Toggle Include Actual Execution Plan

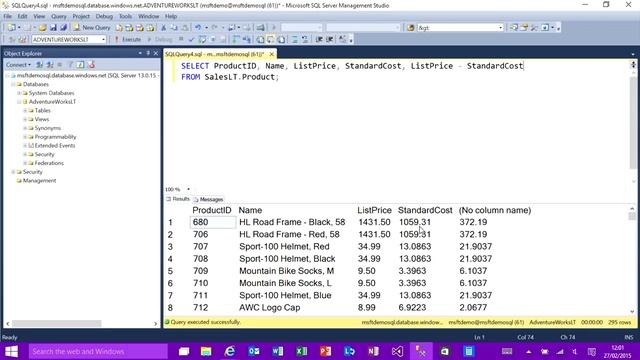[x=236, y=40]
